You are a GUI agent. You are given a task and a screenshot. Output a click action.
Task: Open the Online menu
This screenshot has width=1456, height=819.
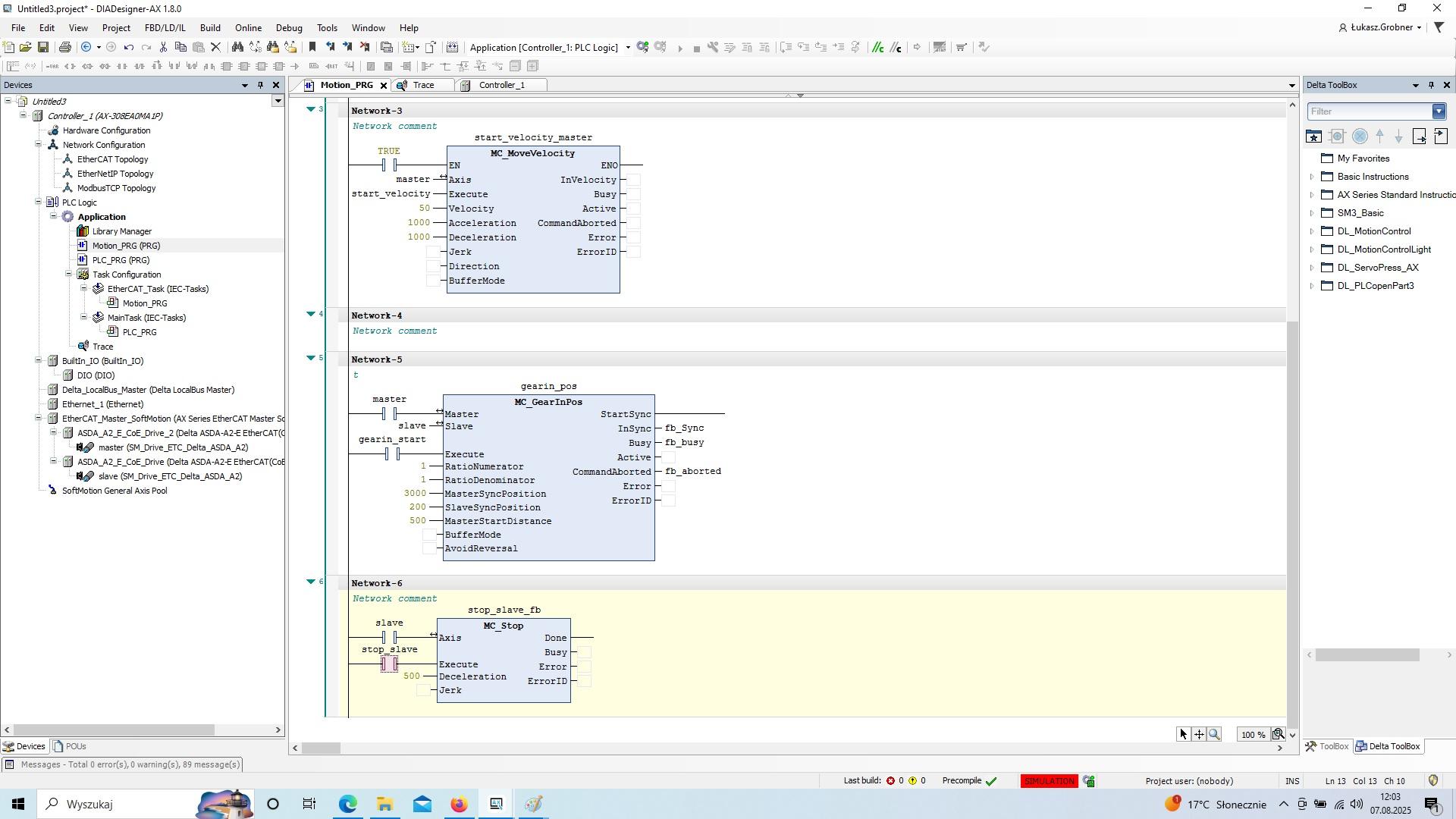pos(248,28)
